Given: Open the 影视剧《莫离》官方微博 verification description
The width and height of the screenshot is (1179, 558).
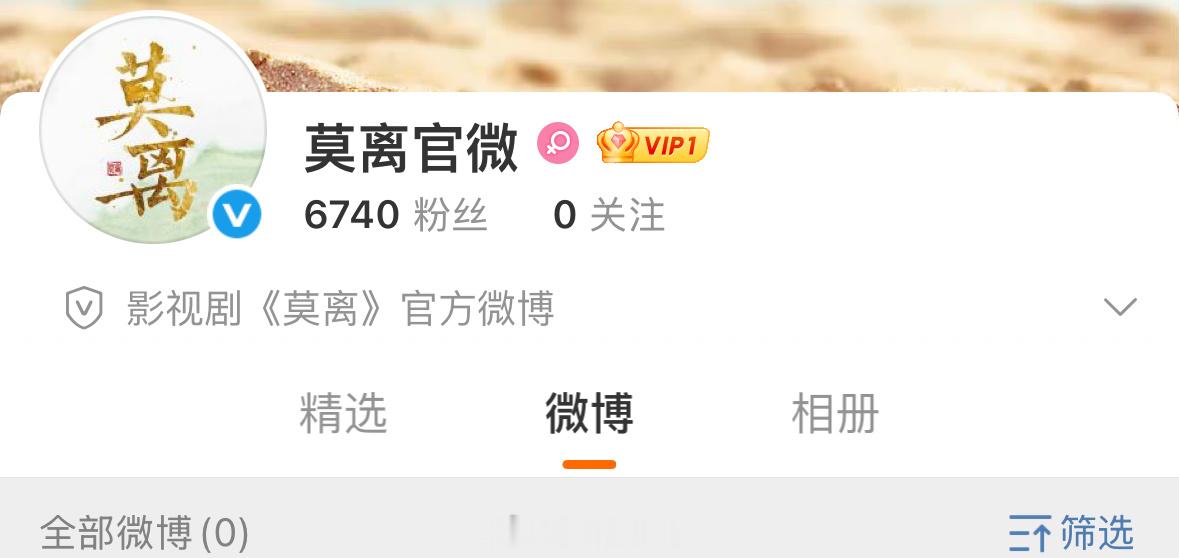Looking at the screenshot, I should [341, 308].
